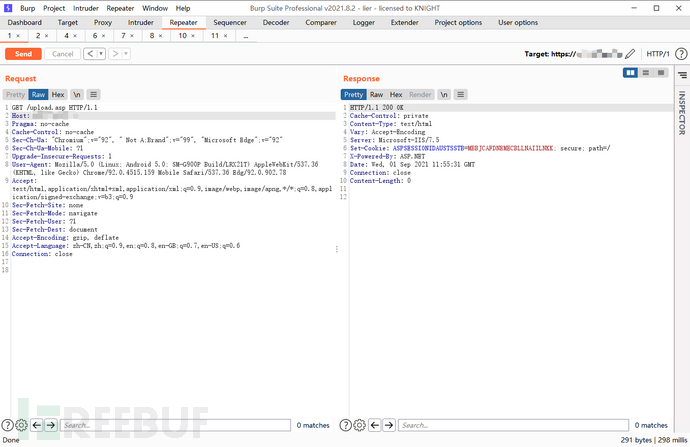
Task: Switch to the Intruder tab
Action: point(141,22)
